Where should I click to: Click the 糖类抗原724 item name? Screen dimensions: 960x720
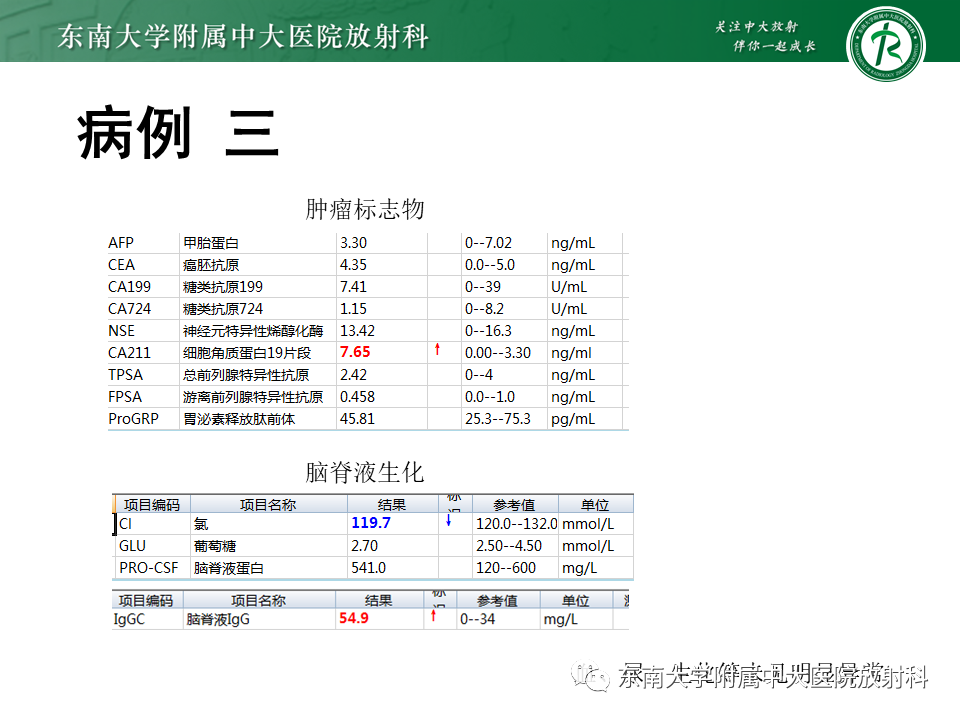click(223, 309)
